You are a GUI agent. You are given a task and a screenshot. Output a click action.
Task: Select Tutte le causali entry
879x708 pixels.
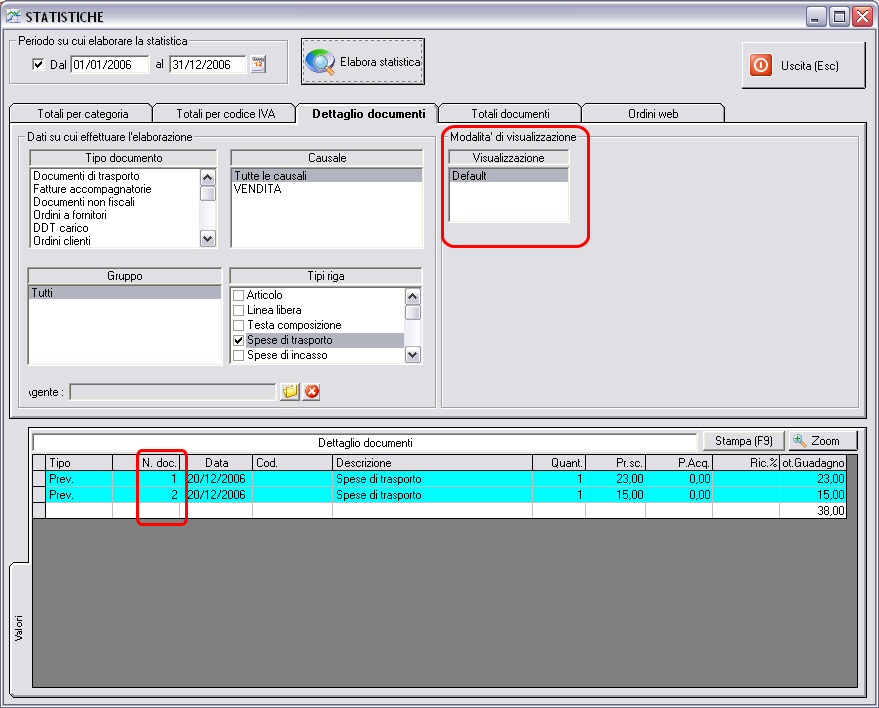coord(327,176)
